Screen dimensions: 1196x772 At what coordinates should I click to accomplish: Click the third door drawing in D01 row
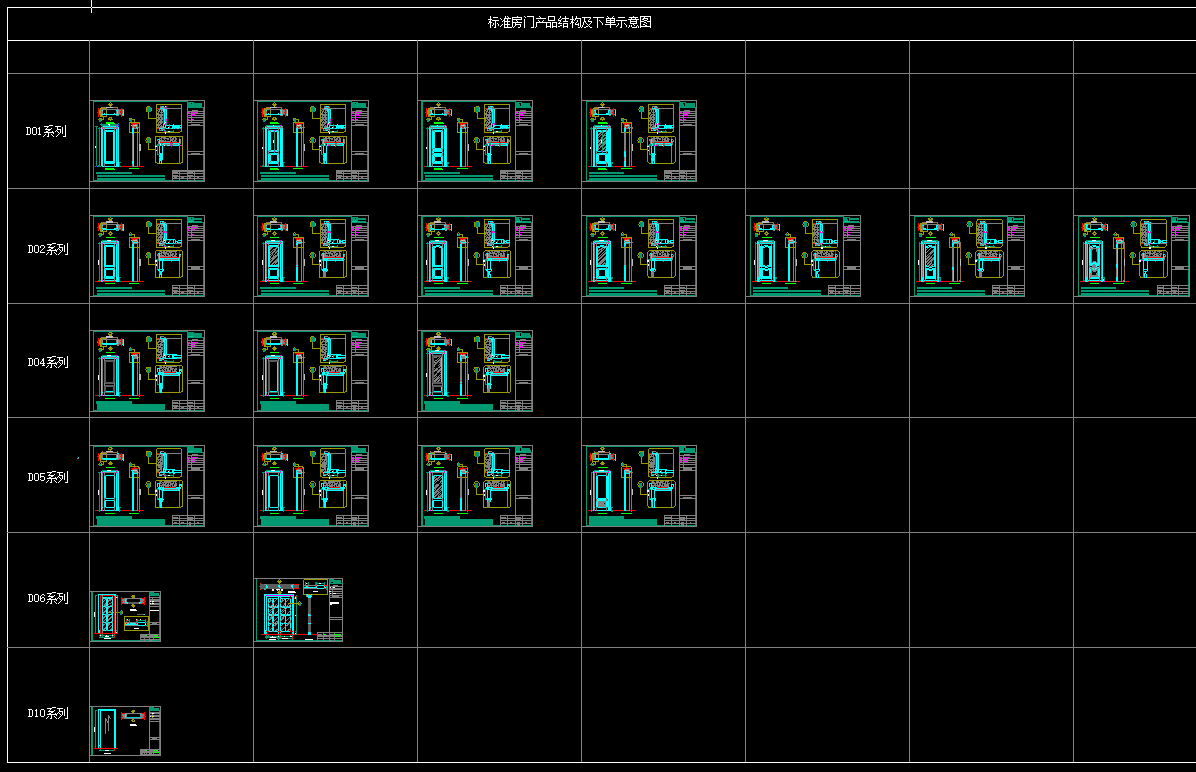click(x=476, y=141)
